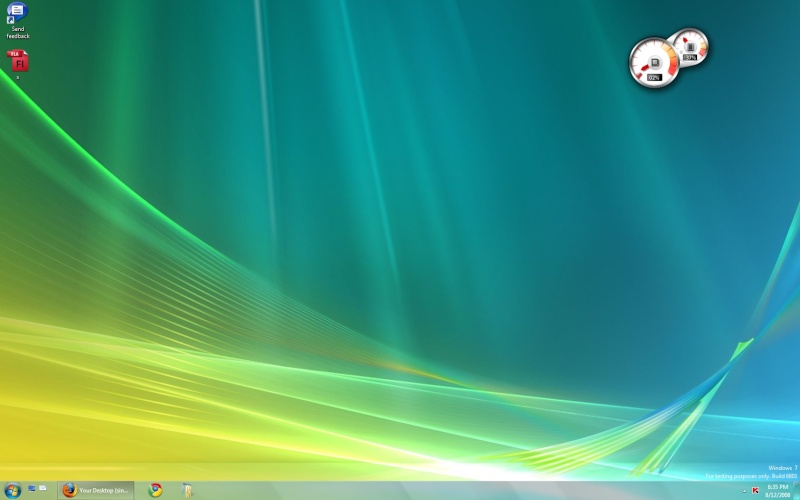This screenshot has height=500, width=800.
Task: Open the mail quick launch icon
Action: [43, 488]
